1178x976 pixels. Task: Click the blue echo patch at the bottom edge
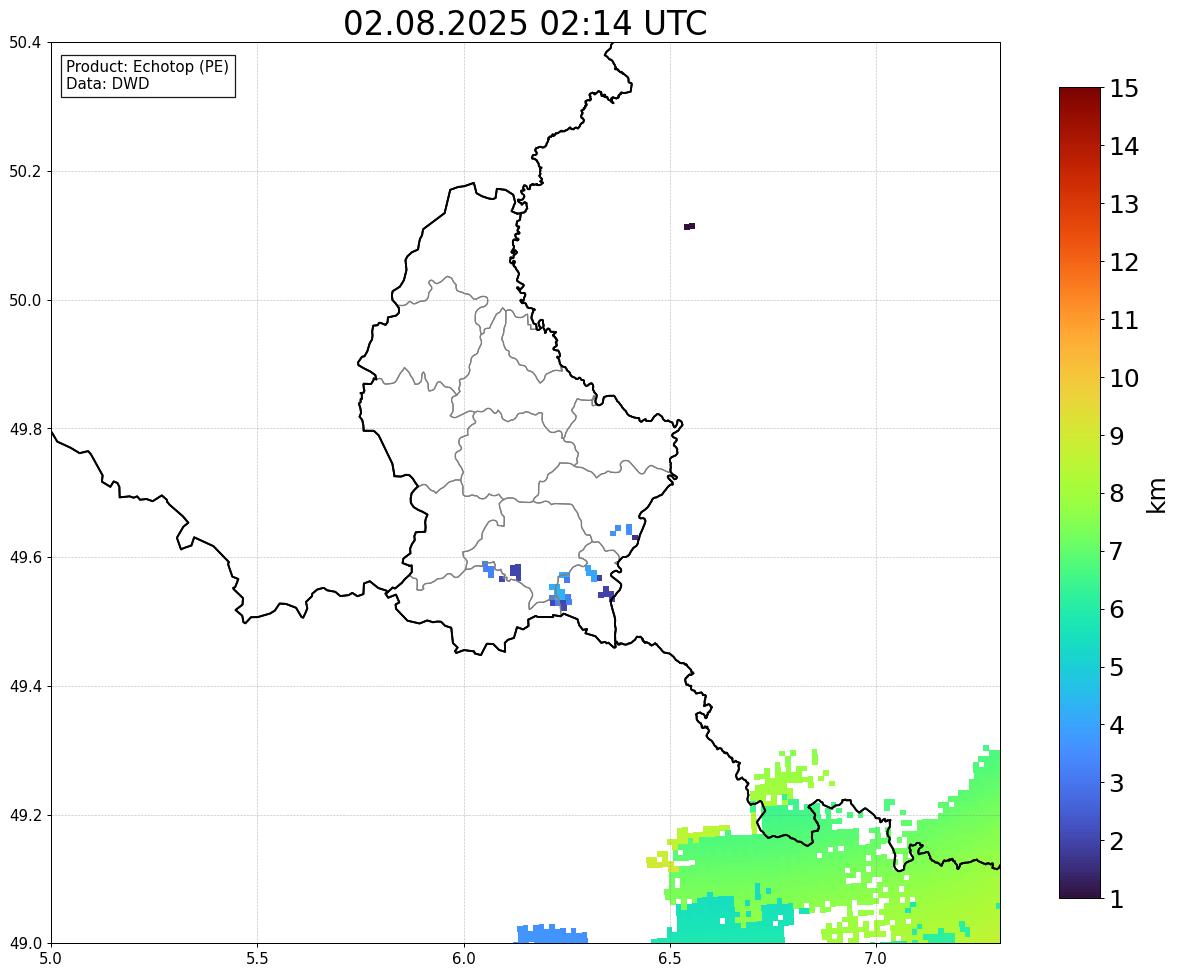552,934
